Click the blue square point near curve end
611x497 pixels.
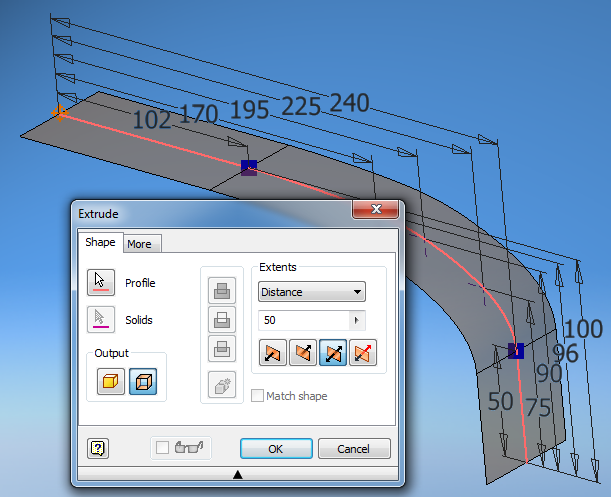point(516,351)
